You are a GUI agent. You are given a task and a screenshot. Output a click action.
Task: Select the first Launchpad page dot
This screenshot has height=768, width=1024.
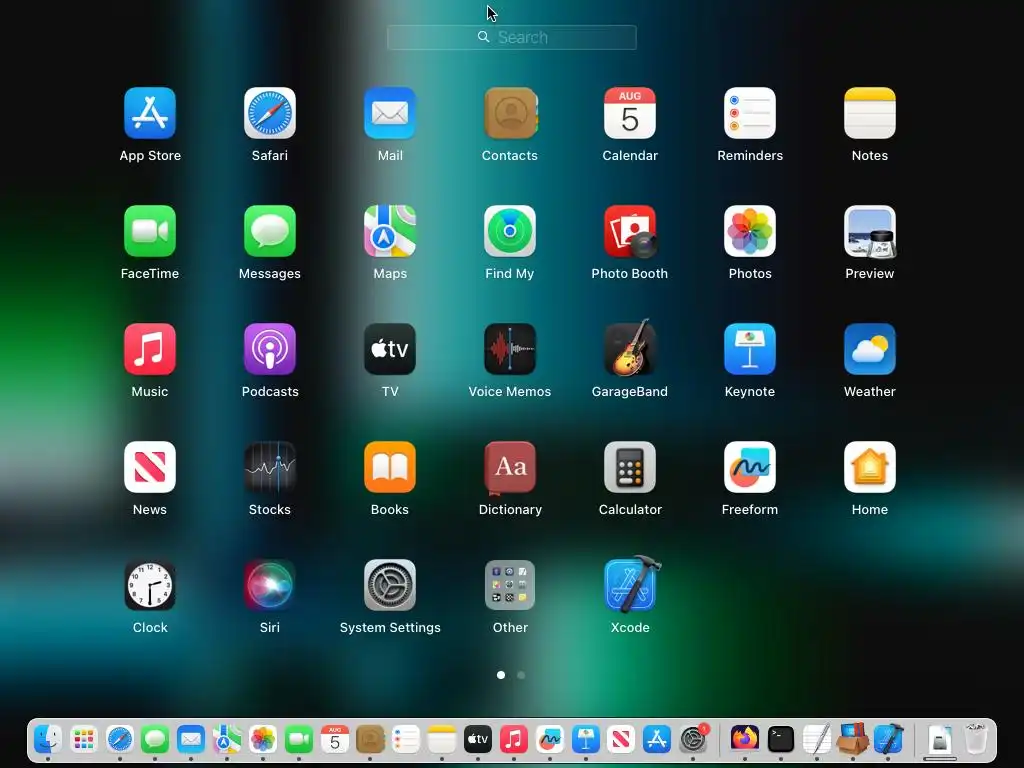[x=501, y=675]
